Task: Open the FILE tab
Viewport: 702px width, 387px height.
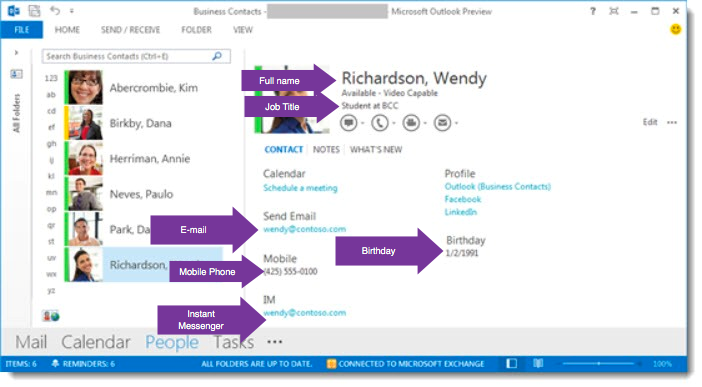Action: pos(22,30)
